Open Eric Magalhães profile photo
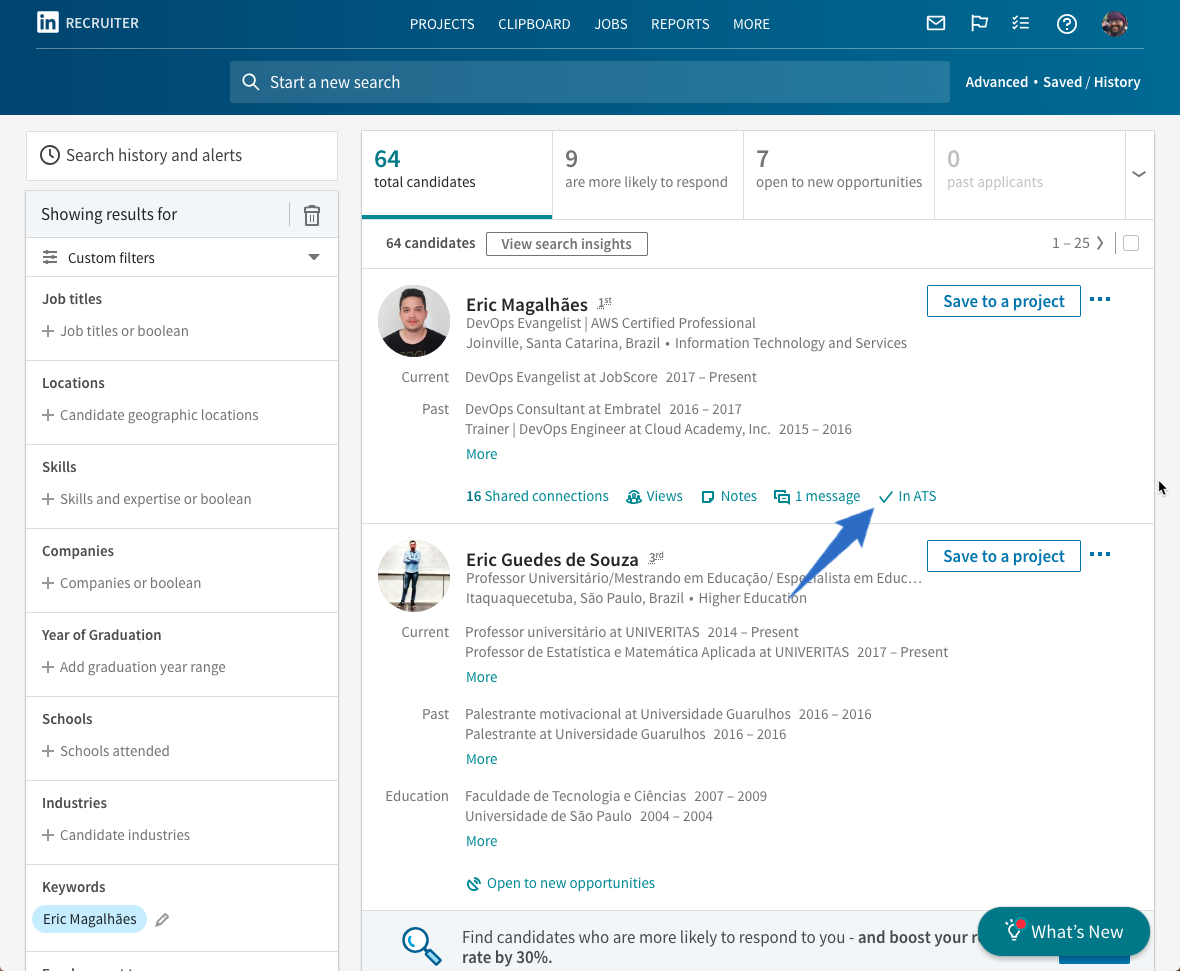Screen dimensions: 1180x971 click(x=414, y=321)
